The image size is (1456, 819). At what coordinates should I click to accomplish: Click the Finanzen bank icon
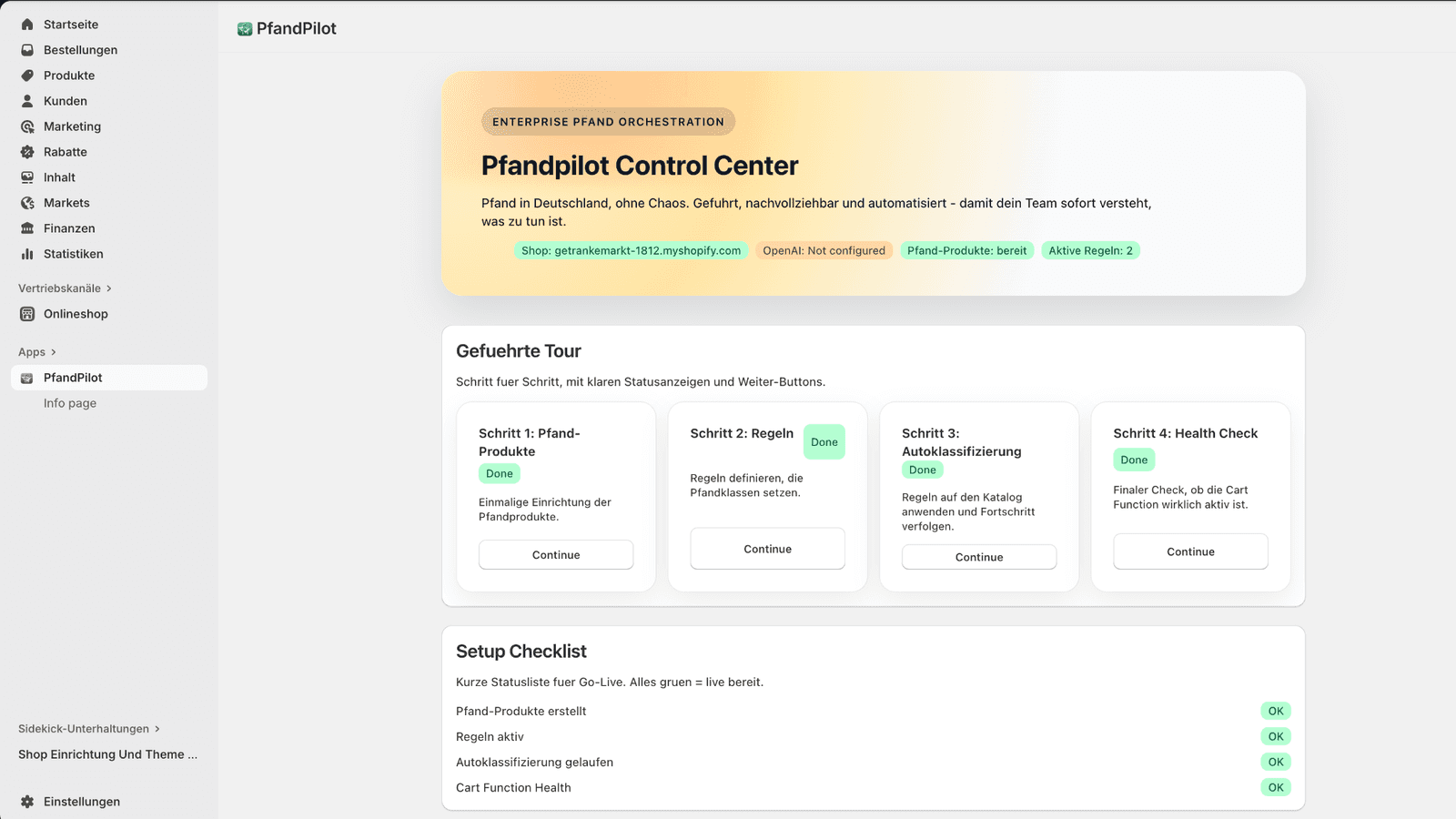[x=27, y=228]
